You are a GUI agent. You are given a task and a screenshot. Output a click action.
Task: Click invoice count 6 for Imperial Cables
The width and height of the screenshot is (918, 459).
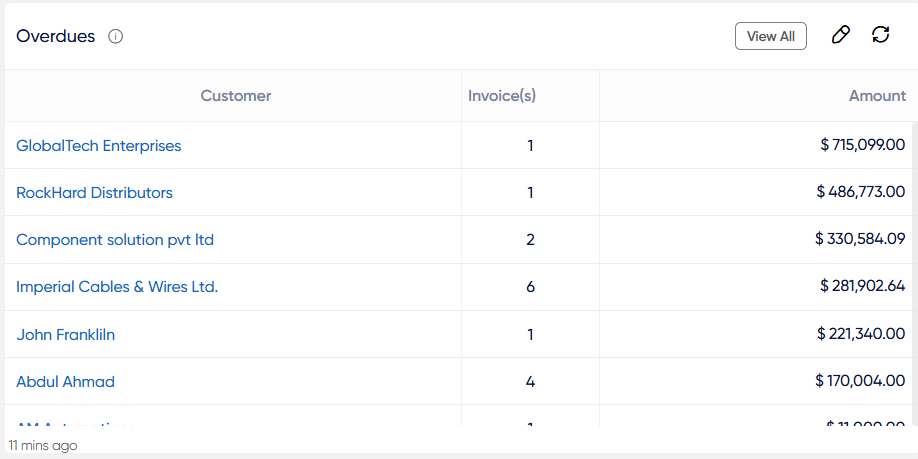click(x=530, y=287)
